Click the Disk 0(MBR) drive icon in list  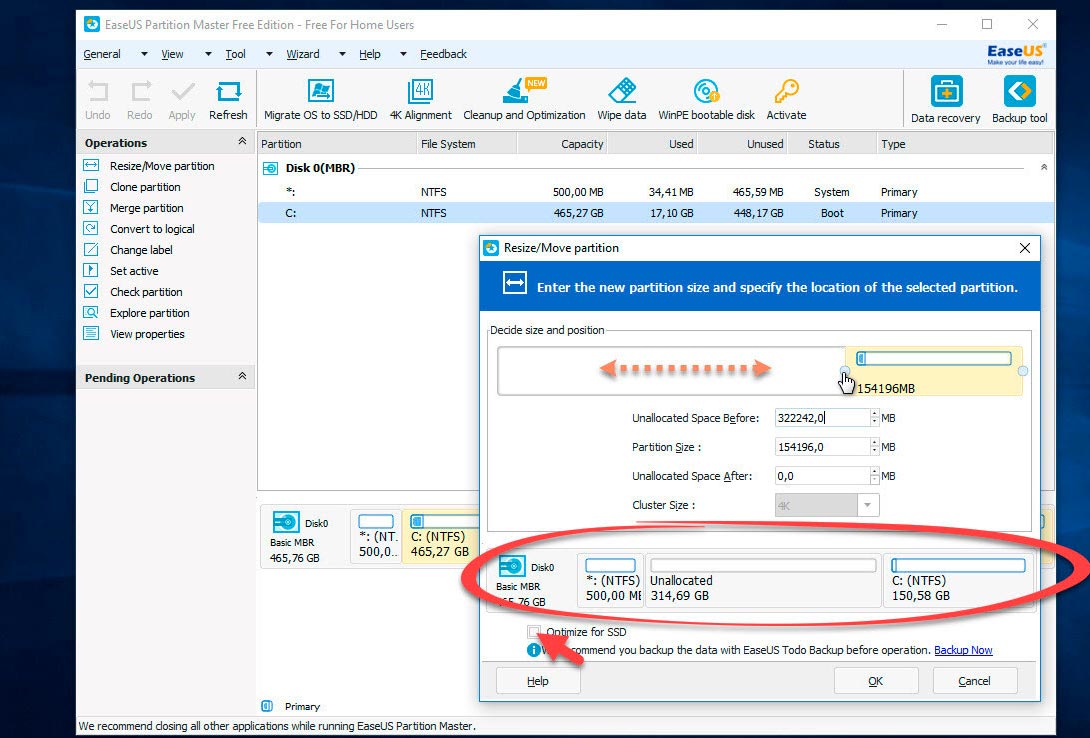point(270,168)
